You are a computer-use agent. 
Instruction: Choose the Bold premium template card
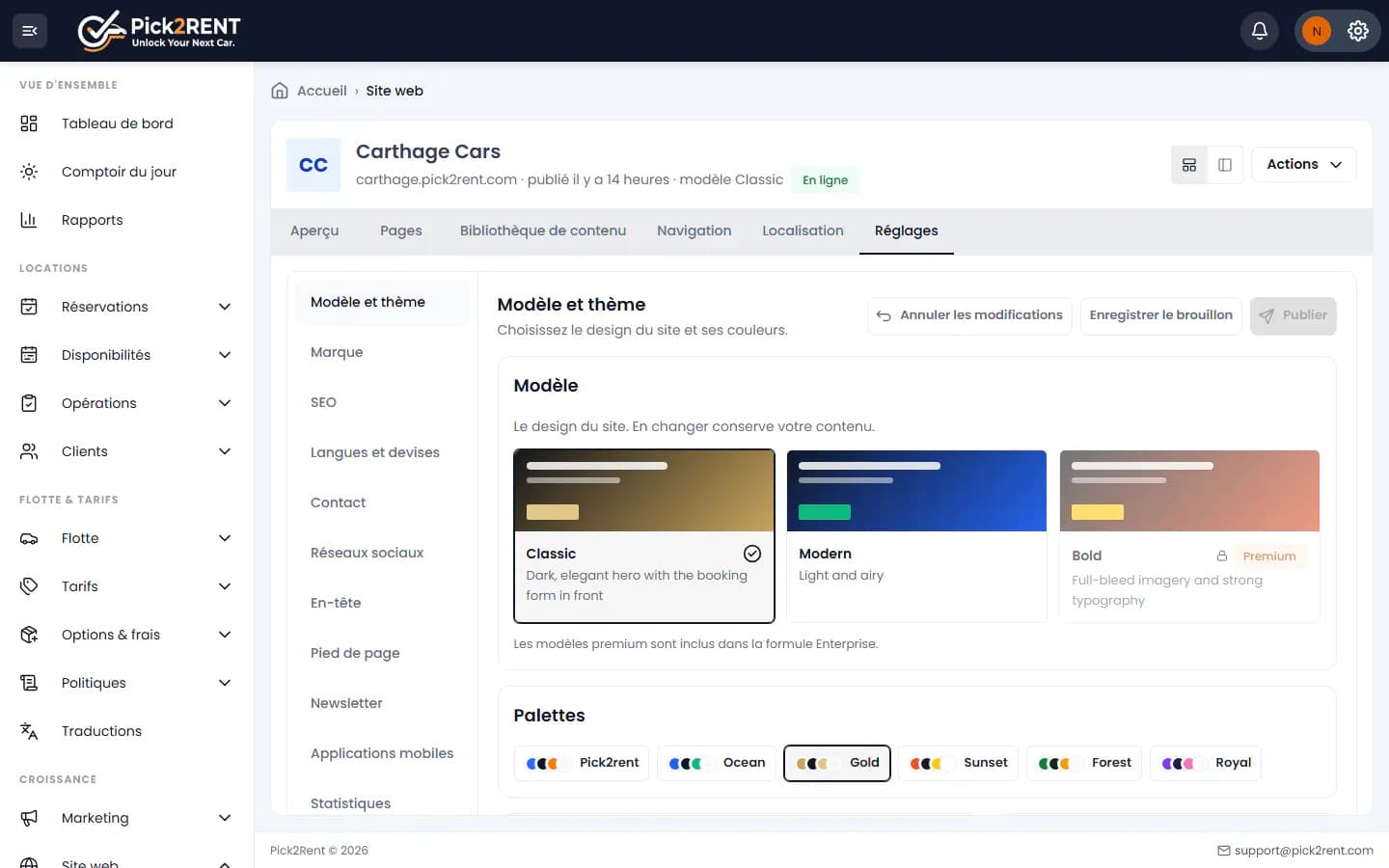pos(1189,536)
